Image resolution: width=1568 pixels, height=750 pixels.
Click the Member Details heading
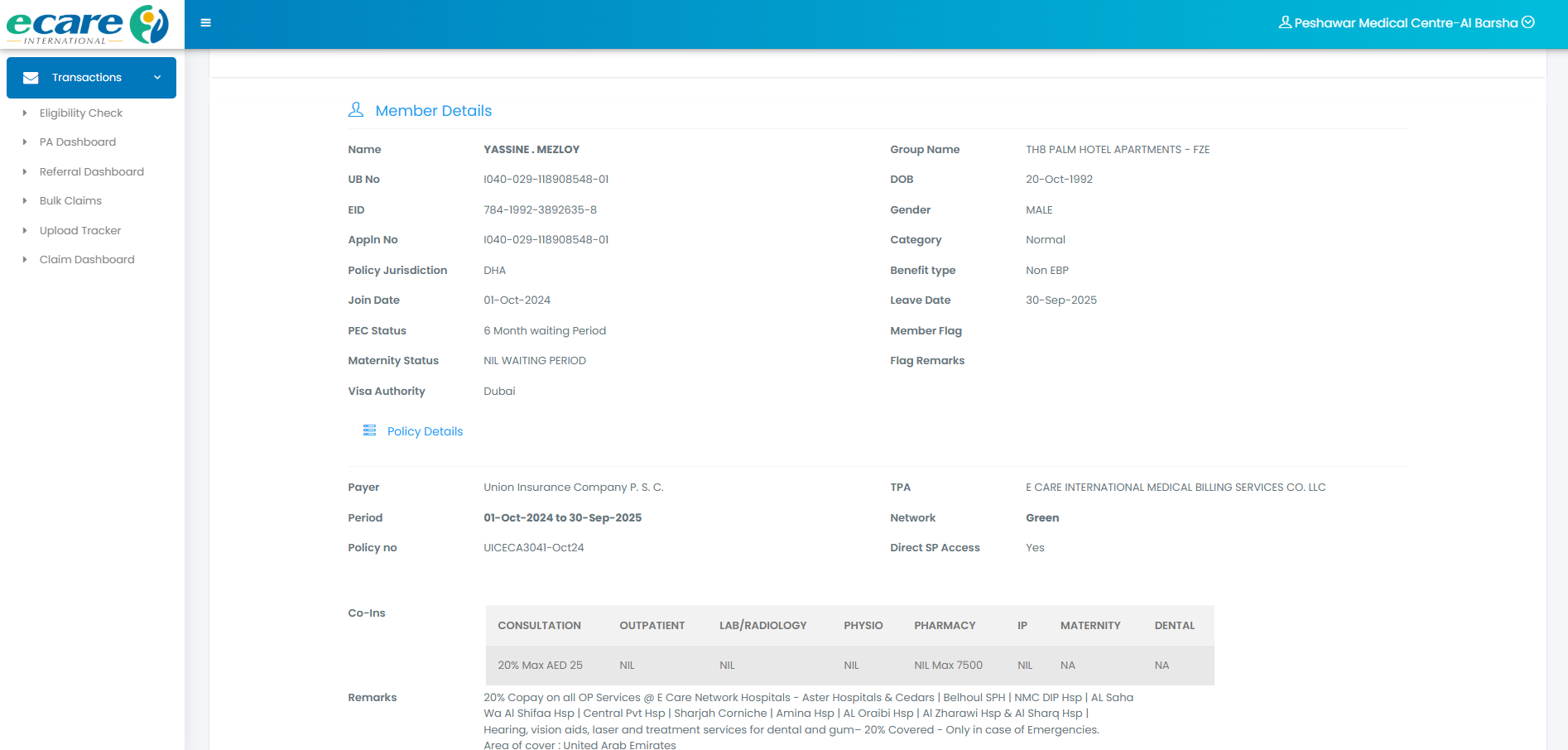(433, 111)
